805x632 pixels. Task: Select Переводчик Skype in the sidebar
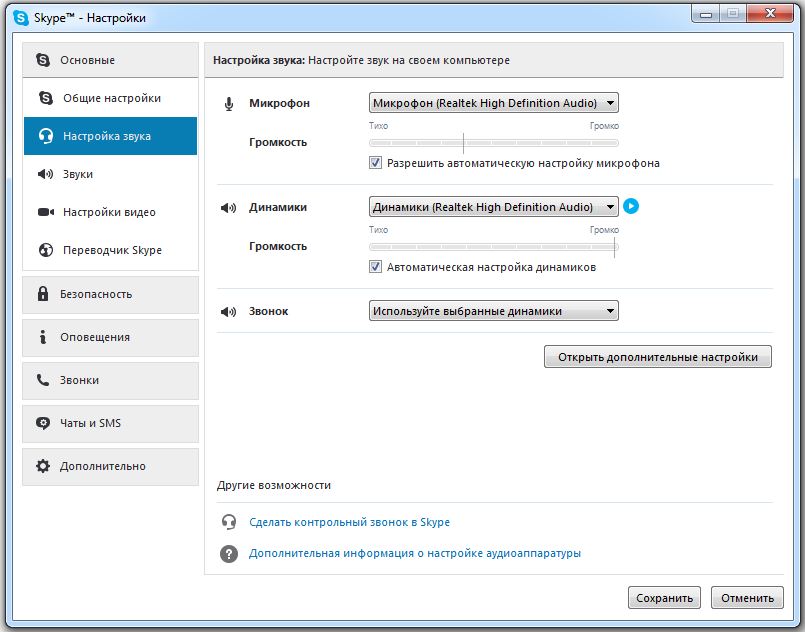110,250
